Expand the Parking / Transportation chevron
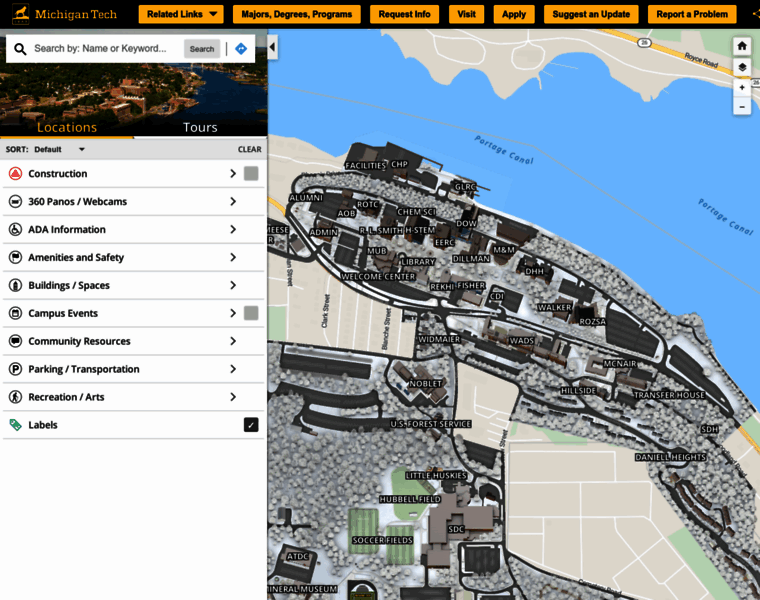This screenshot has width=760, height=600. pyautogui.click(x=233, y=369)
